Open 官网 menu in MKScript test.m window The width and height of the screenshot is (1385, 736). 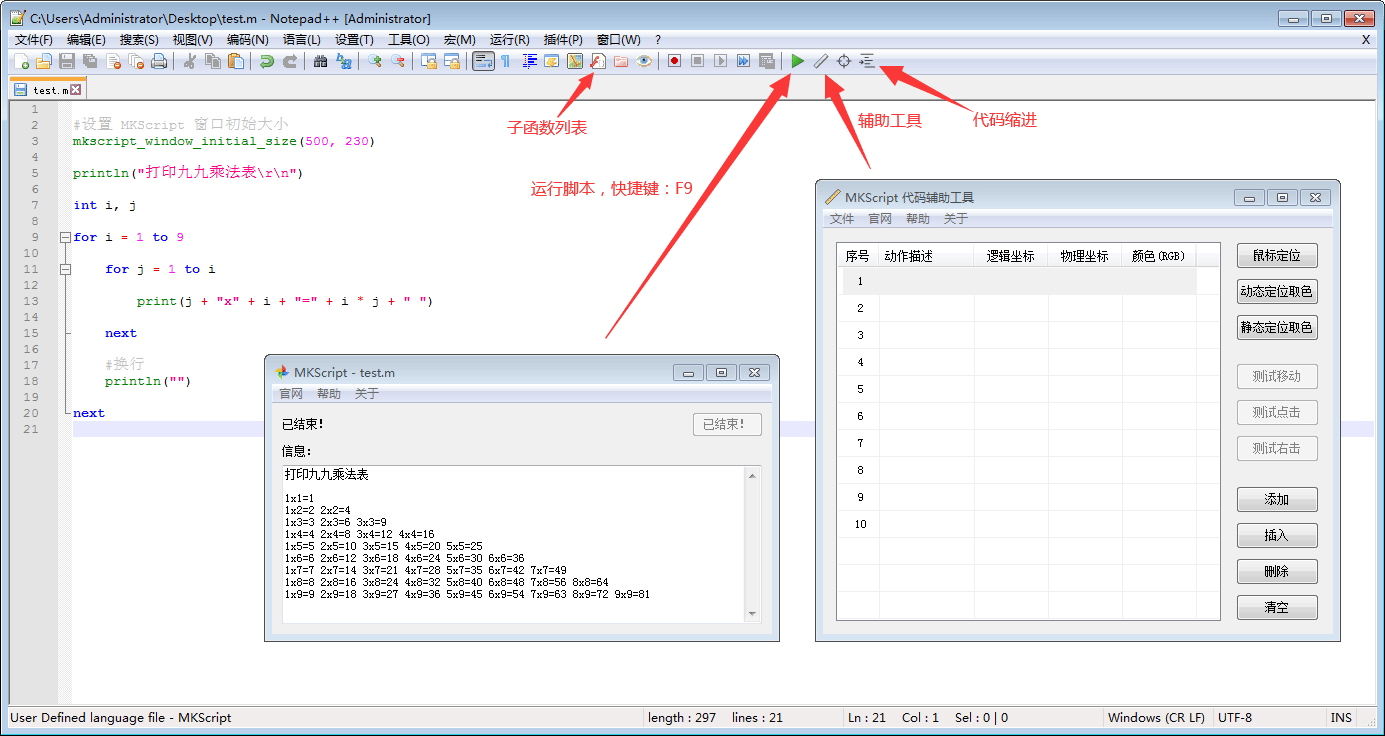coord(291,394)
